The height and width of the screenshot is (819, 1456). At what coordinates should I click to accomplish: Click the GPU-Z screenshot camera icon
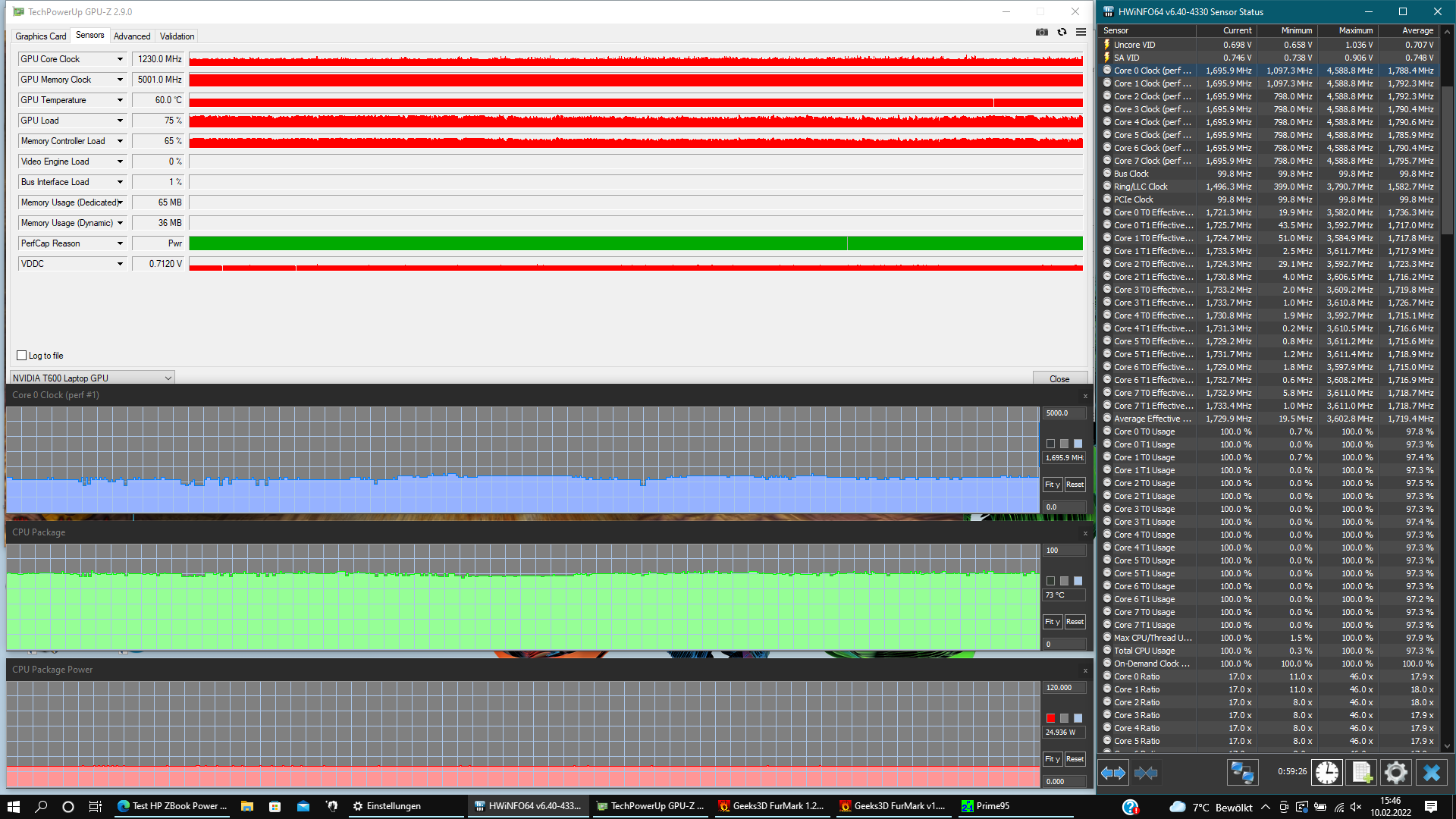click(1042, 32)
